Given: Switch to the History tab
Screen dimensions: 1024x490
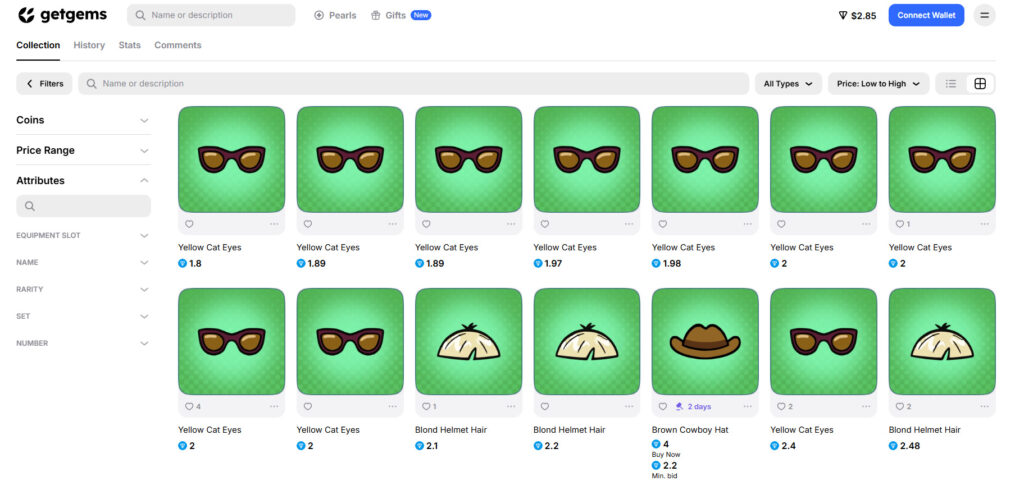Looking at the screenshot, I should pyautogui.click(x=89, y=45).
